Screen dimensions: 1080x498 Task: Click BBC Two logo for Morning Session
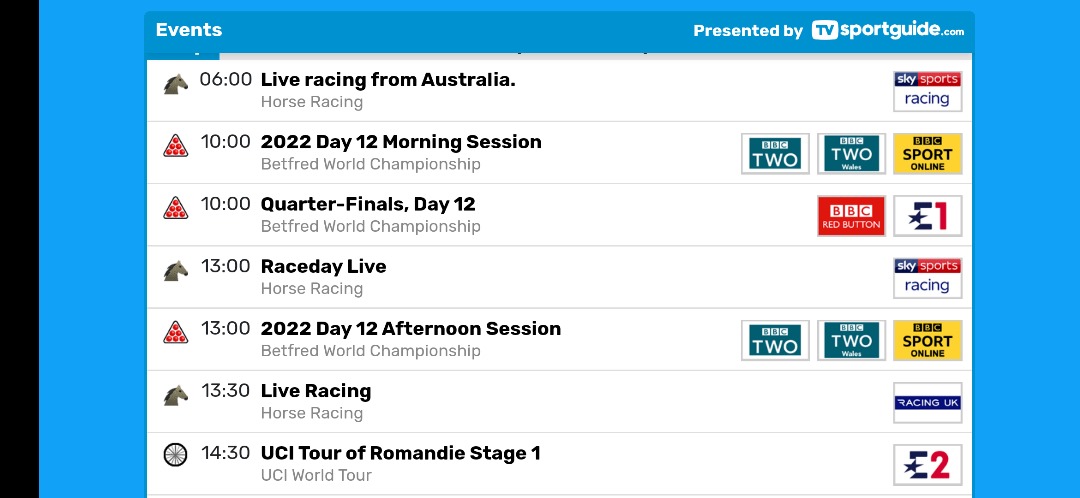click(x=775, y=153)
